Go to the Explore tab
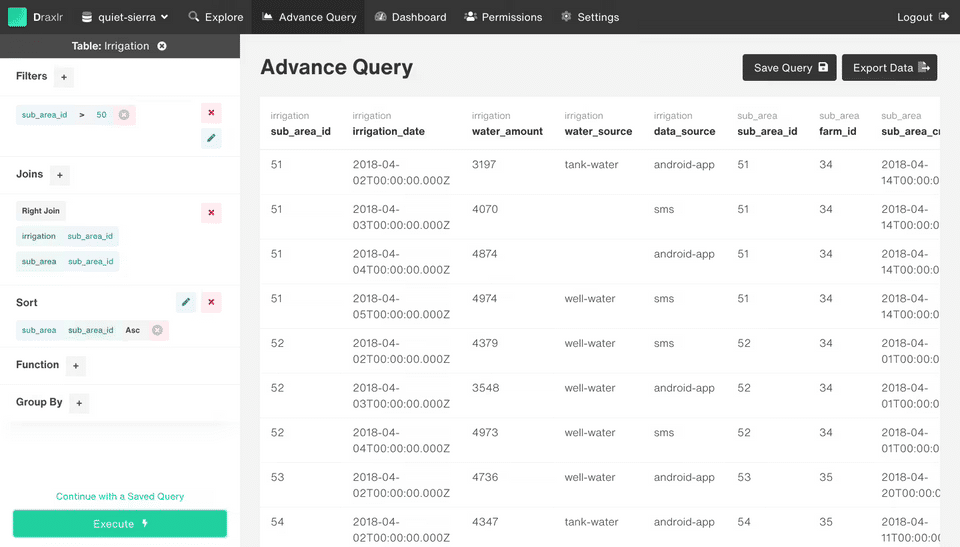The image size is (960, 547). point(216,17)
